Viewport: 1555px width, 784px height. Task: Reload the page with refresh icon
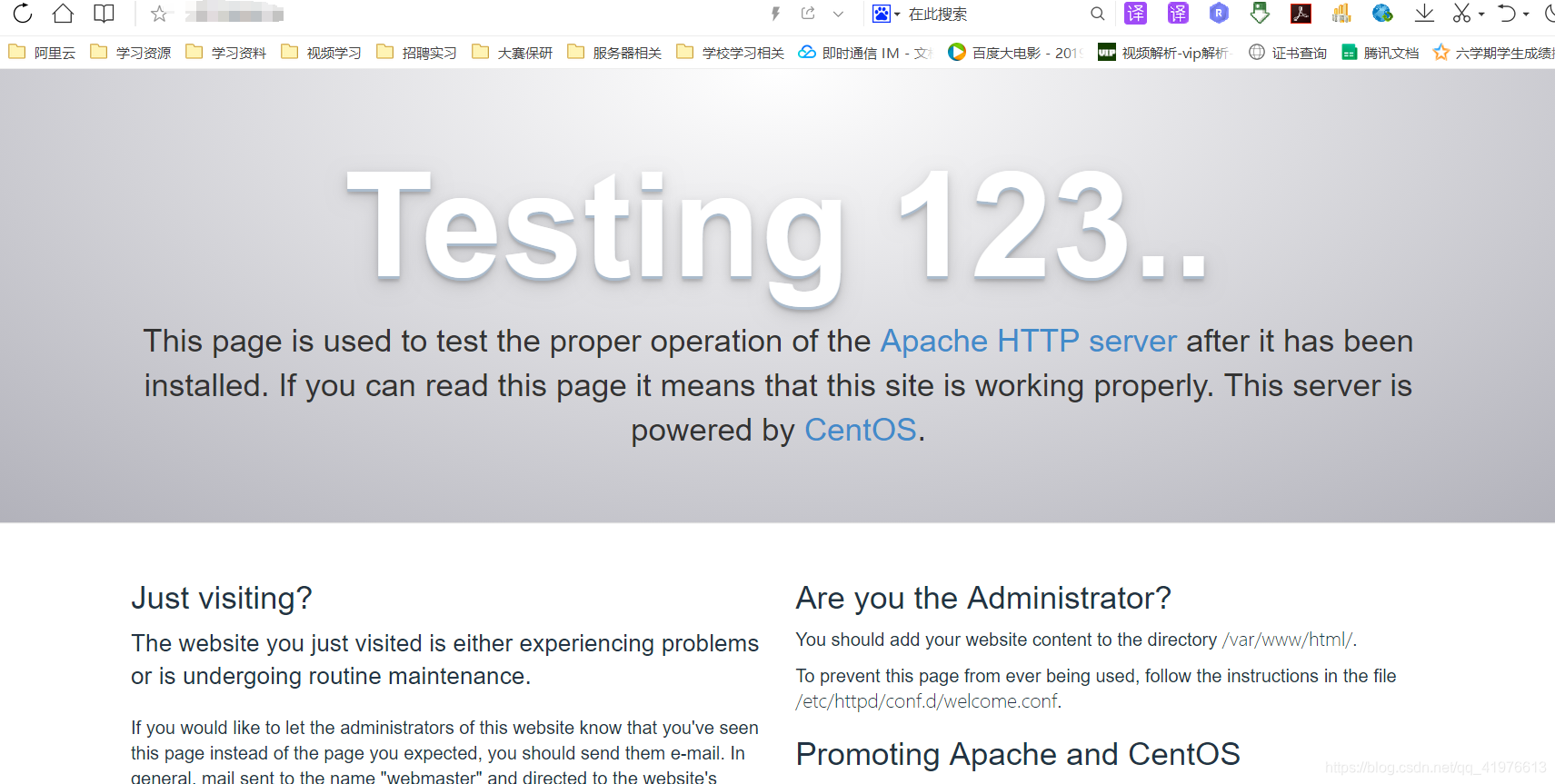pyautogui.click(x=23, y=14)
